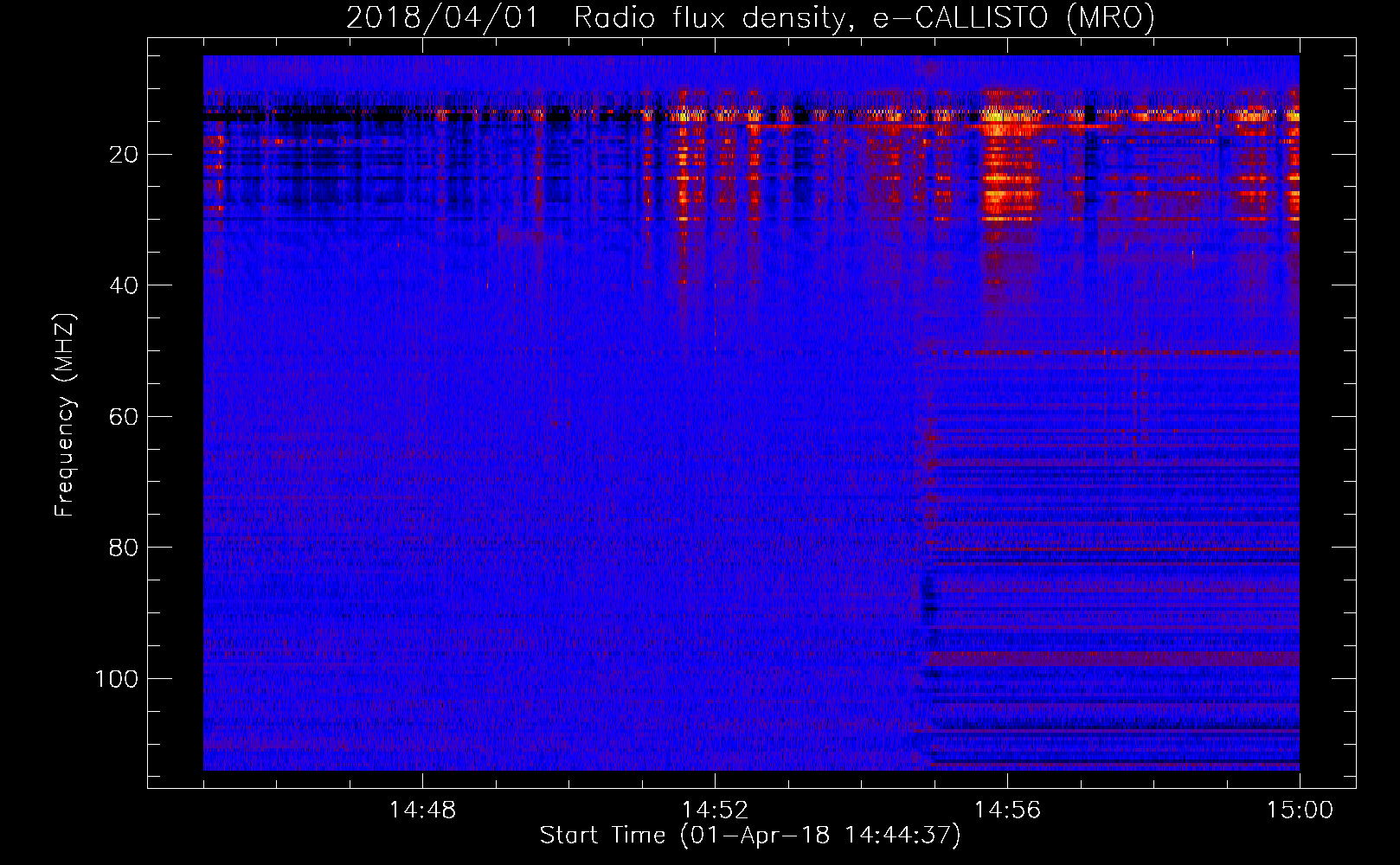Click the 14:52 time tick label

[715, 811]
